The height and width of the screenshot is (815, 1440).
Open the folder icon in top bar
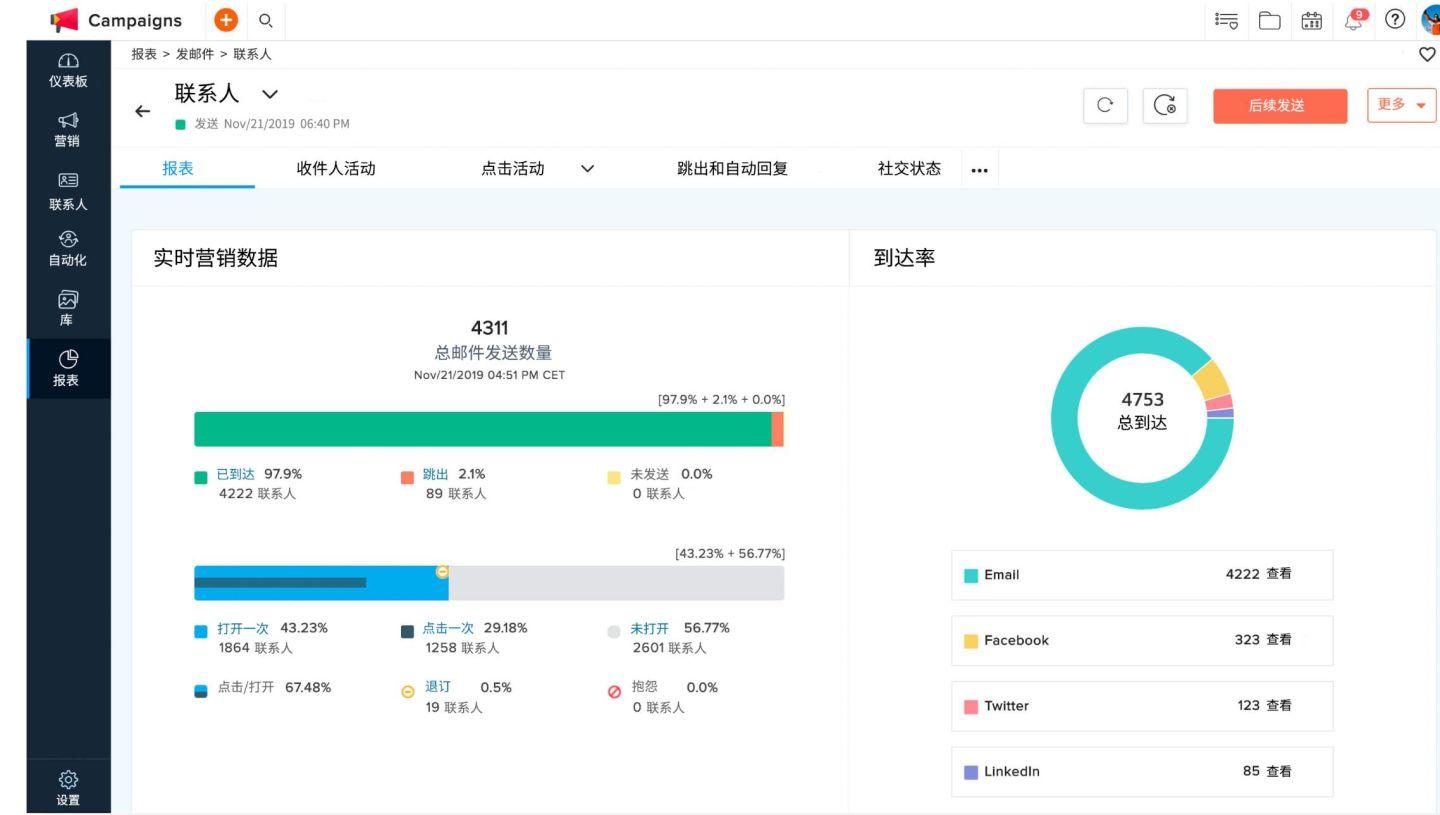(1268, 19)
